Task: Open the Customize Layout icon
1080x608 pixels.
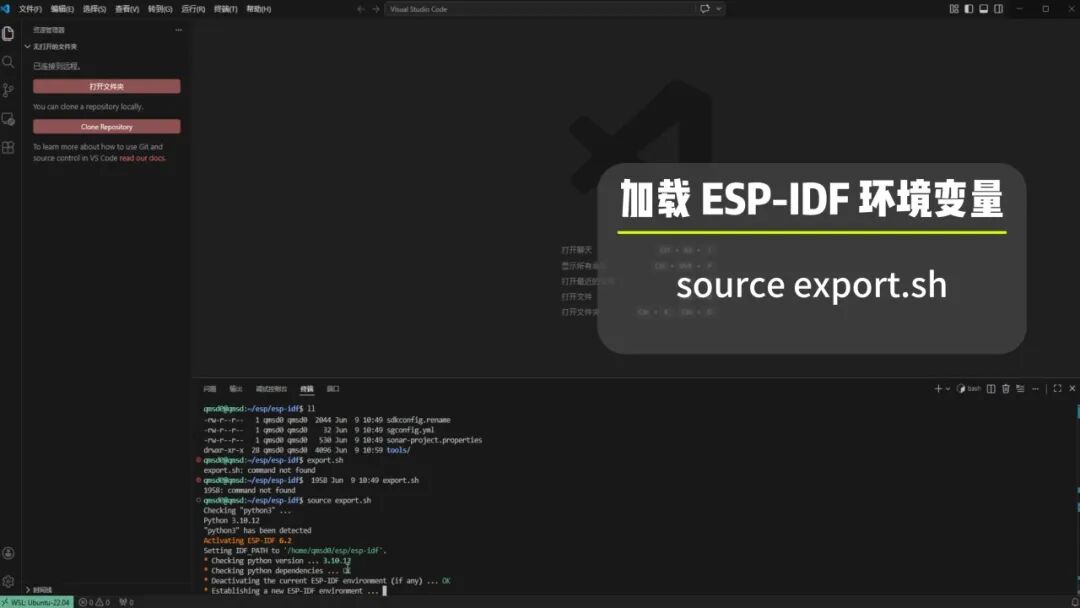Action: [x=954, y=9]
